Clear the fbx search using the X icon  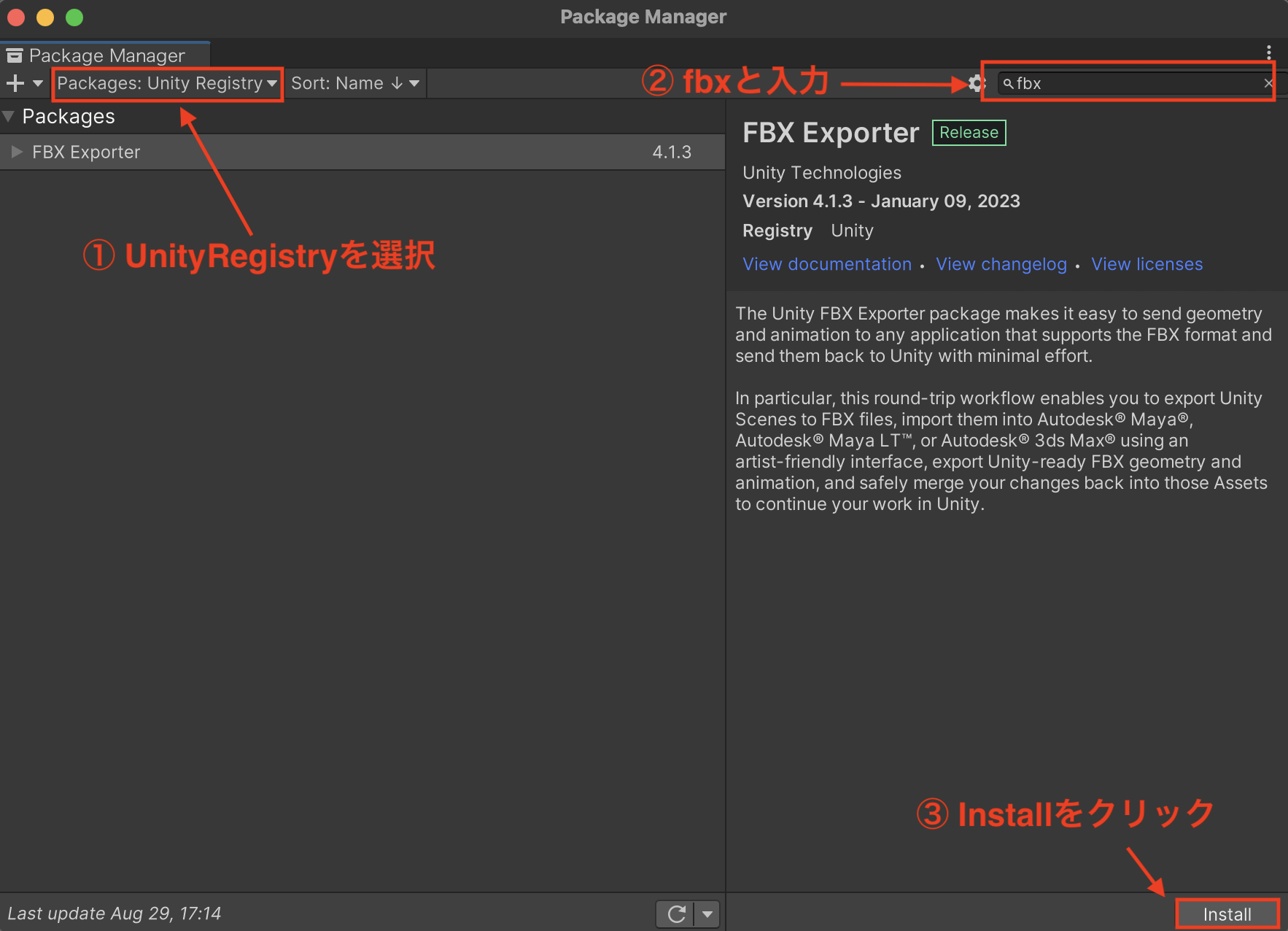[1268, 82]
